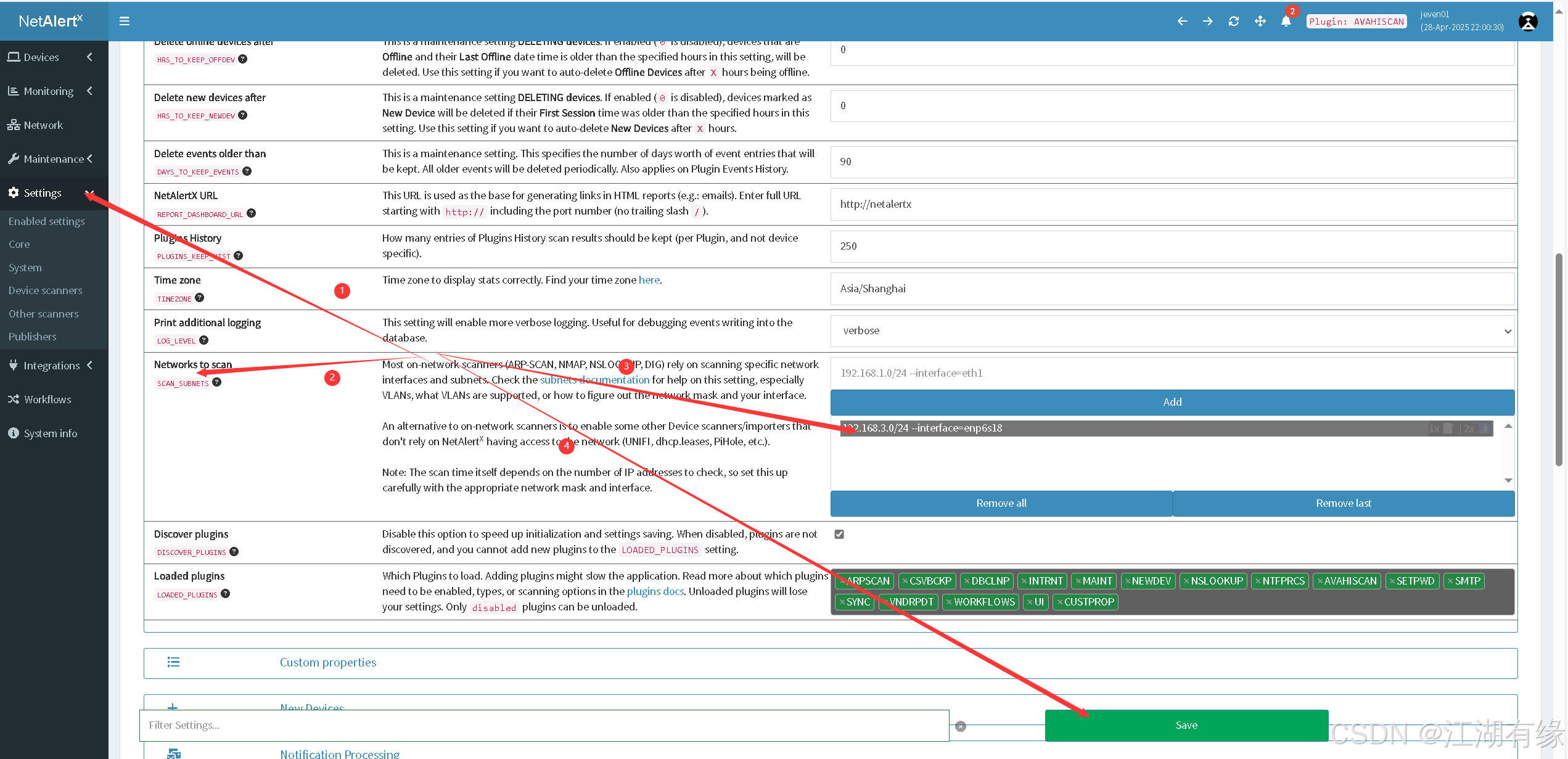Open help for HRS_TO_KEEP_NEWDEV
Viewport: 1568px width, 759px height.
pos(243,115)
